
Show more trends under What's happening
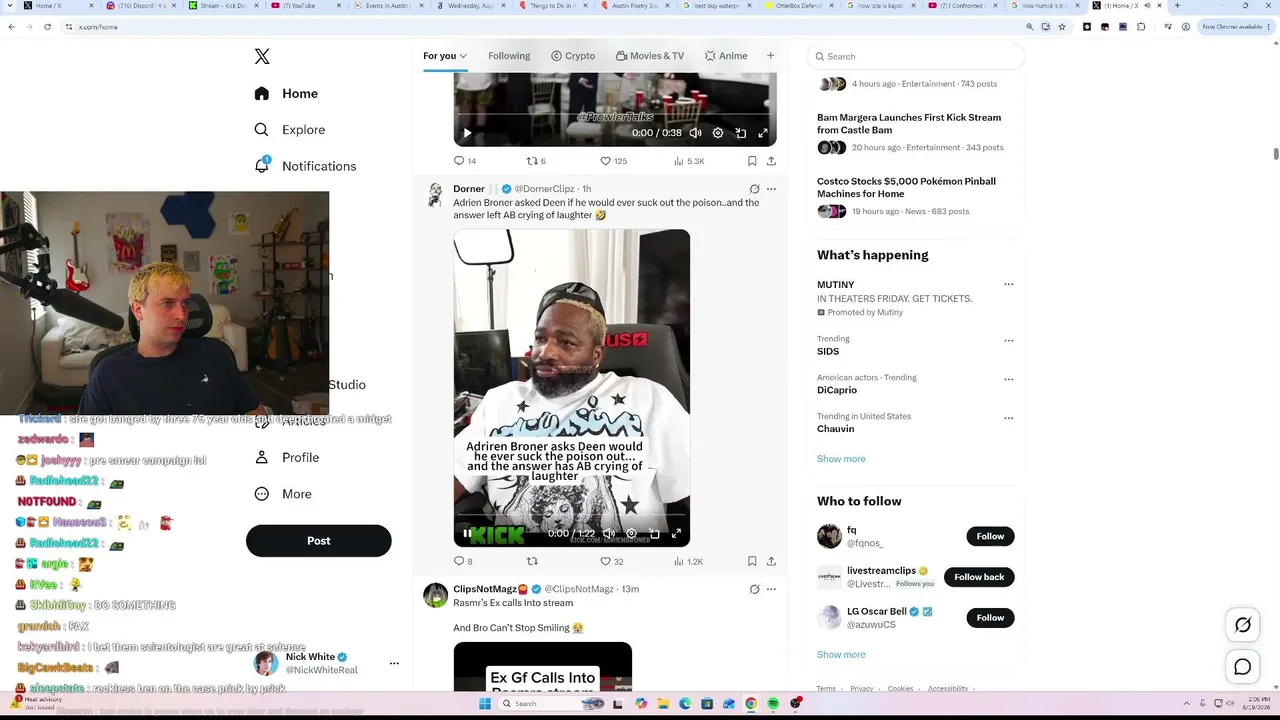(x=841, y=459)
